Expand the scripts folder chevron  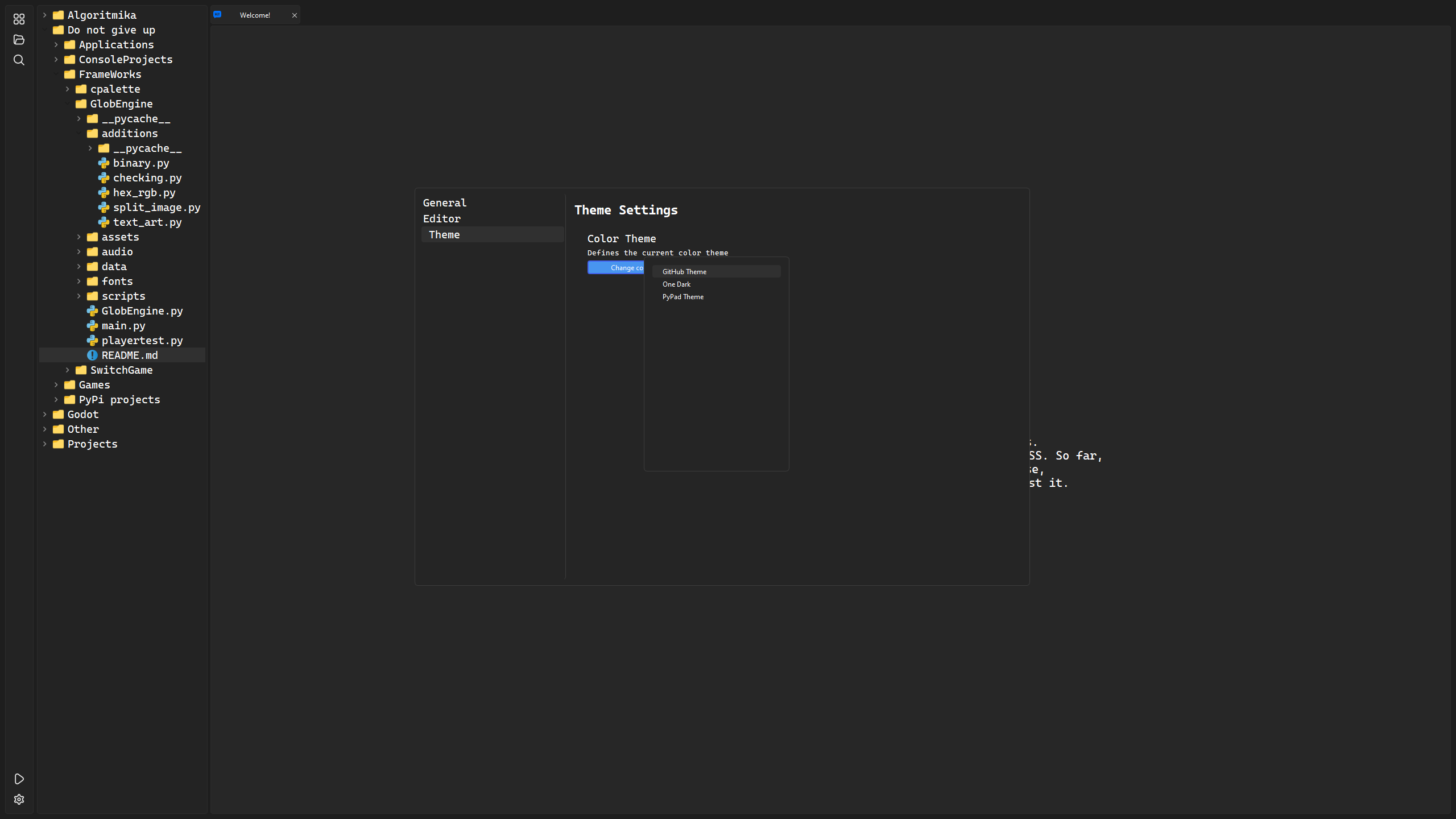coord(79,296)
